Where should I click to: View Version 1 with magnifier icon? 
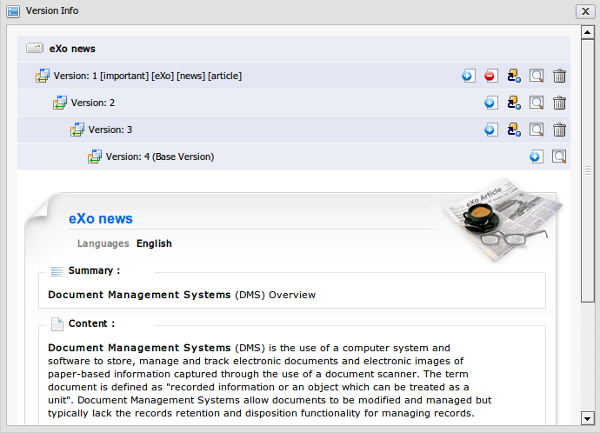(537, 75)
